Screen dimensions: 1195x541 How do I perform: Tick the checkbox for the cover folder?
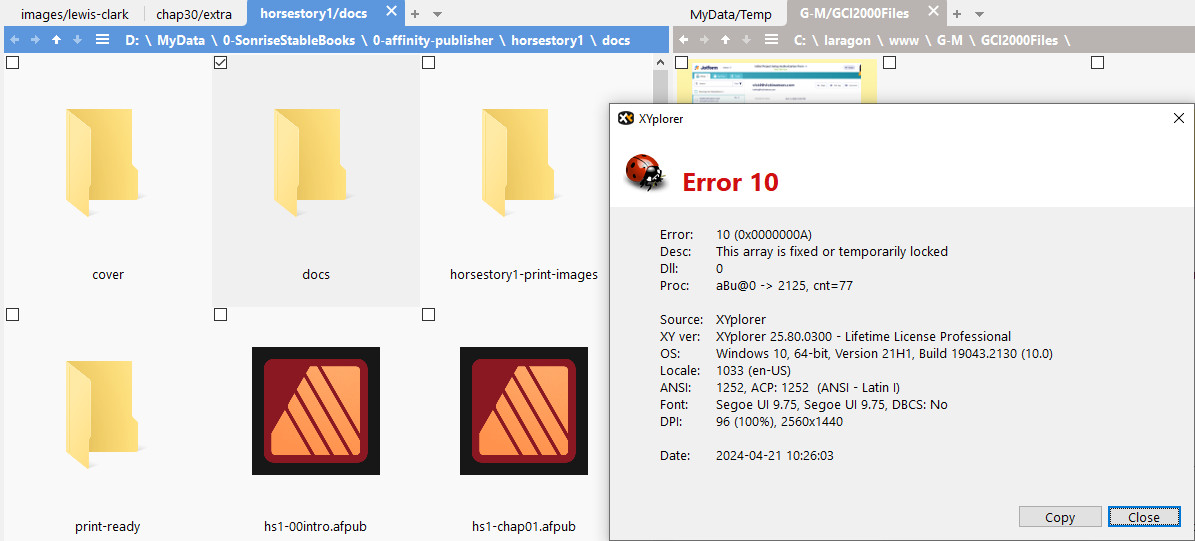[12, 63]
